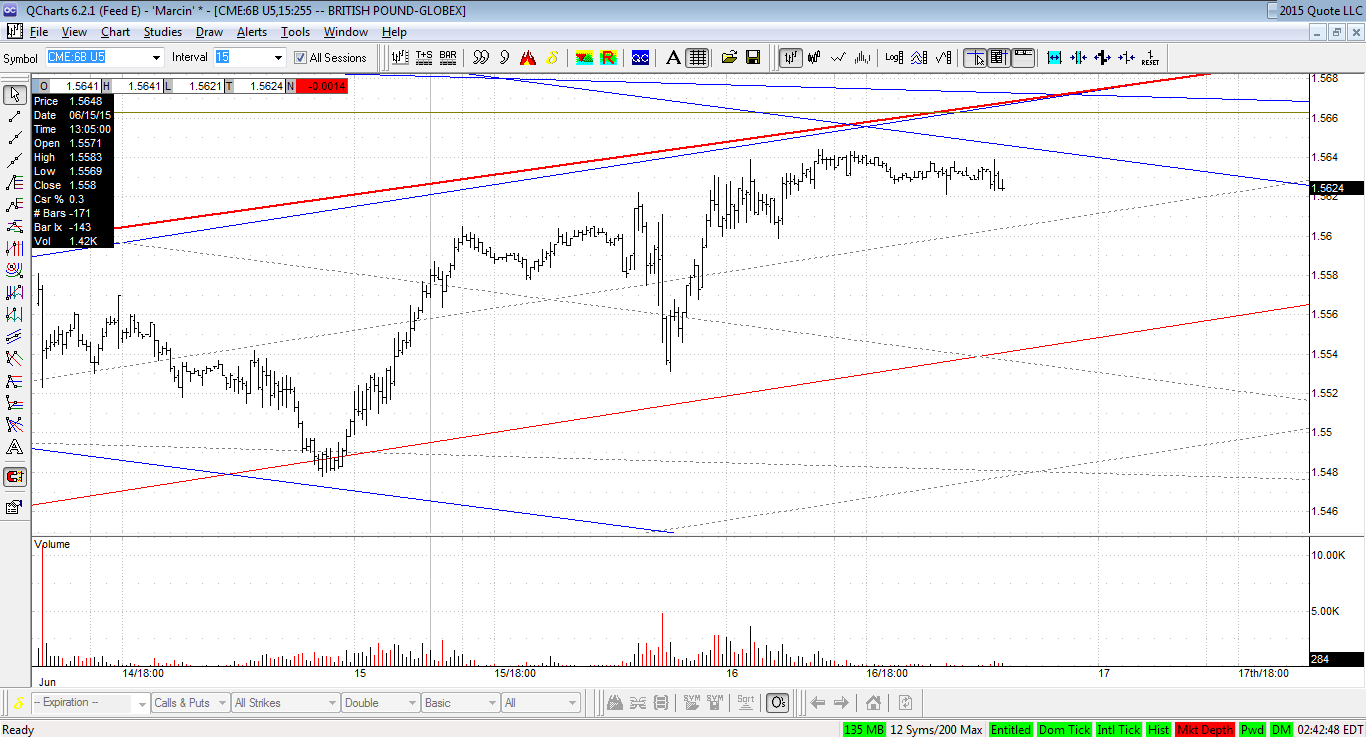
Task: Select the arrow pointer drawing tool
Action: click(x=15, y=95)
